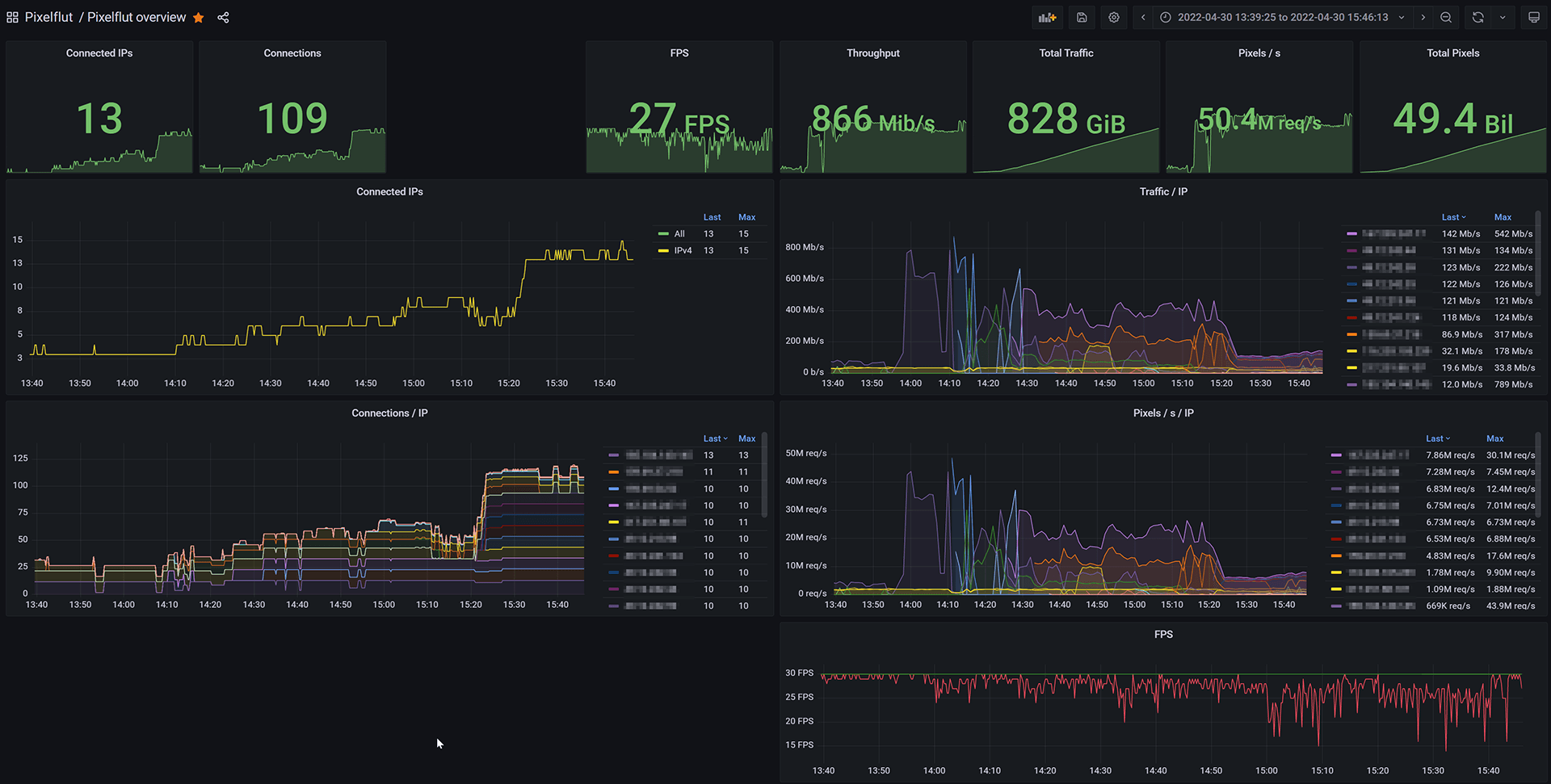Star the Pixelflut overview dashboard
This screenshot has height=784, width=1551.
[x=199, y=17]
